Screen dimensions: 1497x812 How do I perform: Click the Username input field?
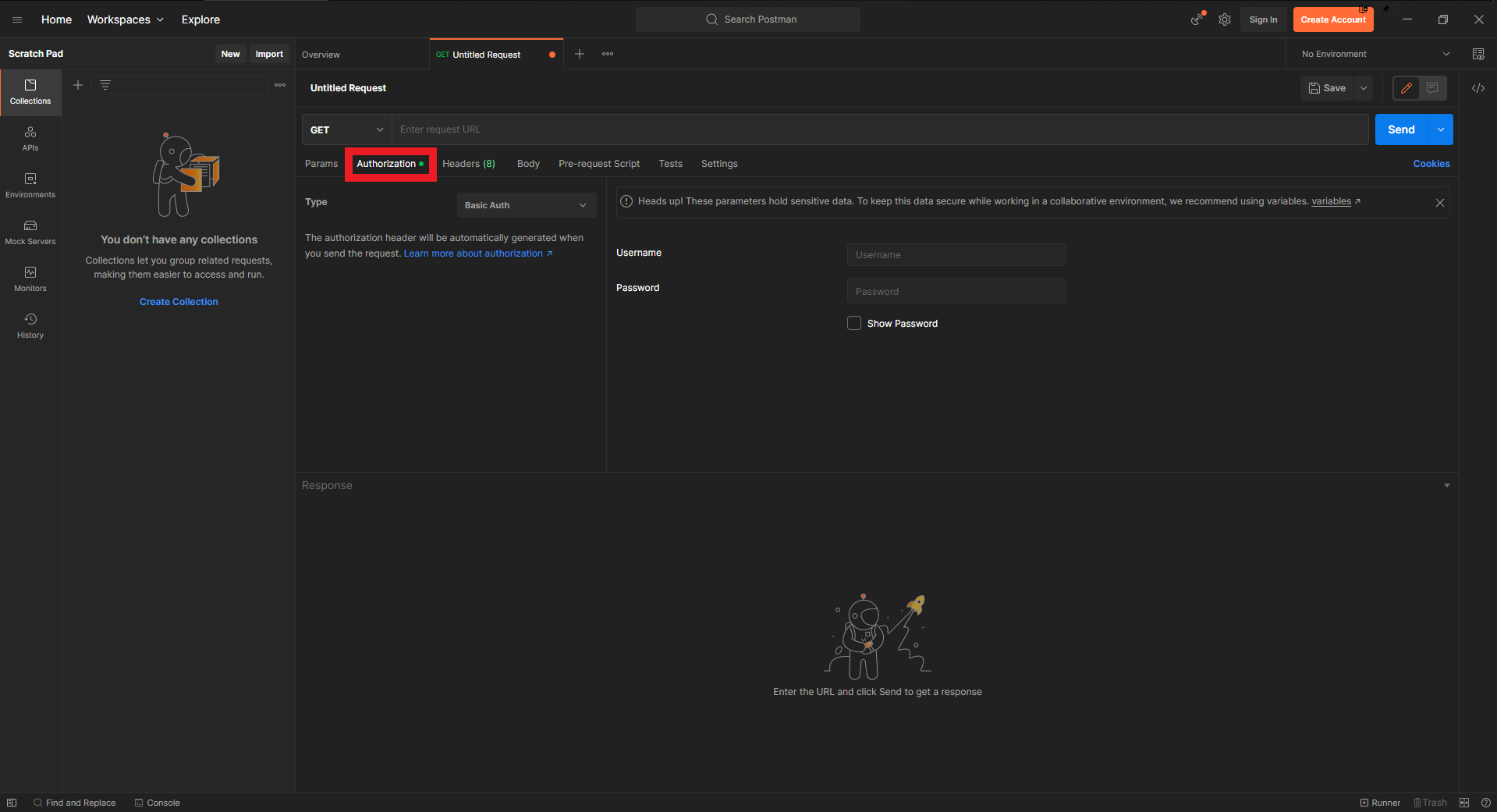(x=956, y=255)
